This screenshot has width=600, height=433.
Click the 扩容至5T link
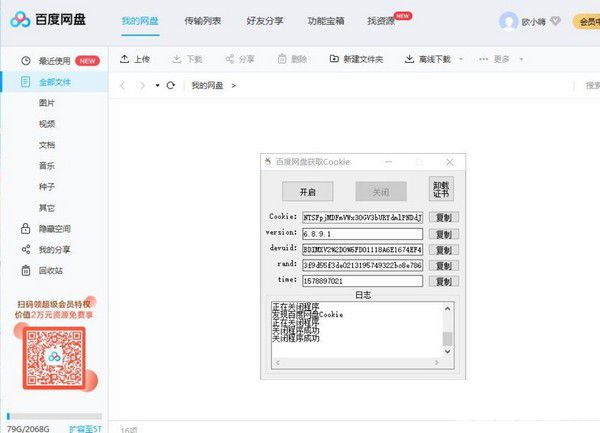coord(85,428)
